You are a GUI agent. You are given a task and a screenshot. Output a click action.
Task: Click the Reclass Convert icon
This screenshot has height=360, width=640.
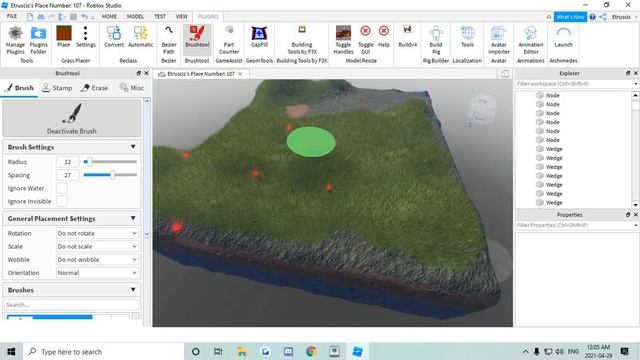point(114,37)
